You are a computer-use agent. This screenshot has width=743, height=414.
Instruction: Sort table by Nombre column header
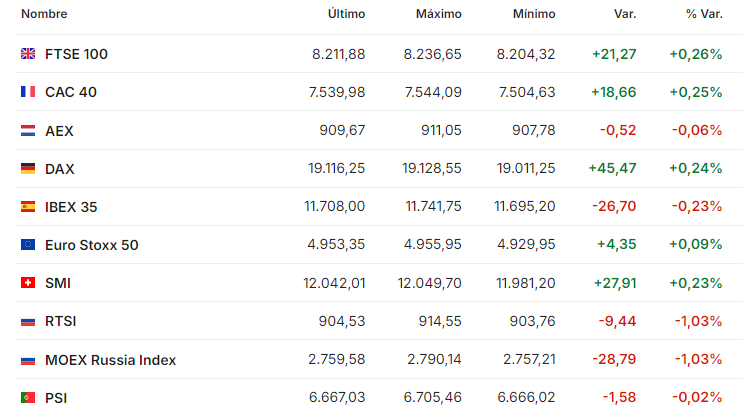(x=44, y=14)
